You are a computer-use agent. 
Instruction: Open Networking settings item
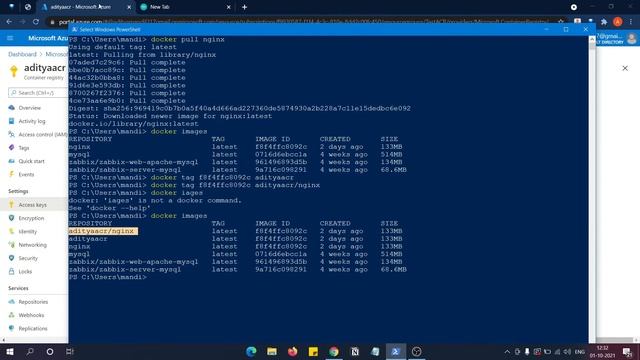[x=32, y=245]
